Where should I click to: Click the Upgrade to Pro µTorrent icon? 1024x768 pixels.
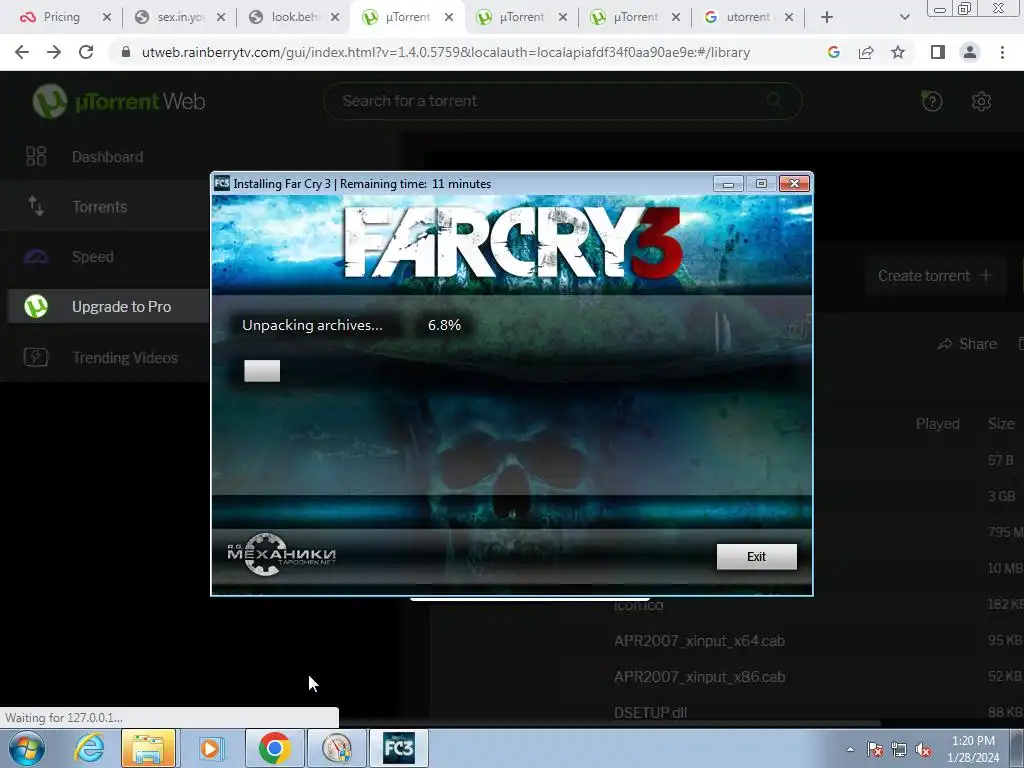point(36,306)
